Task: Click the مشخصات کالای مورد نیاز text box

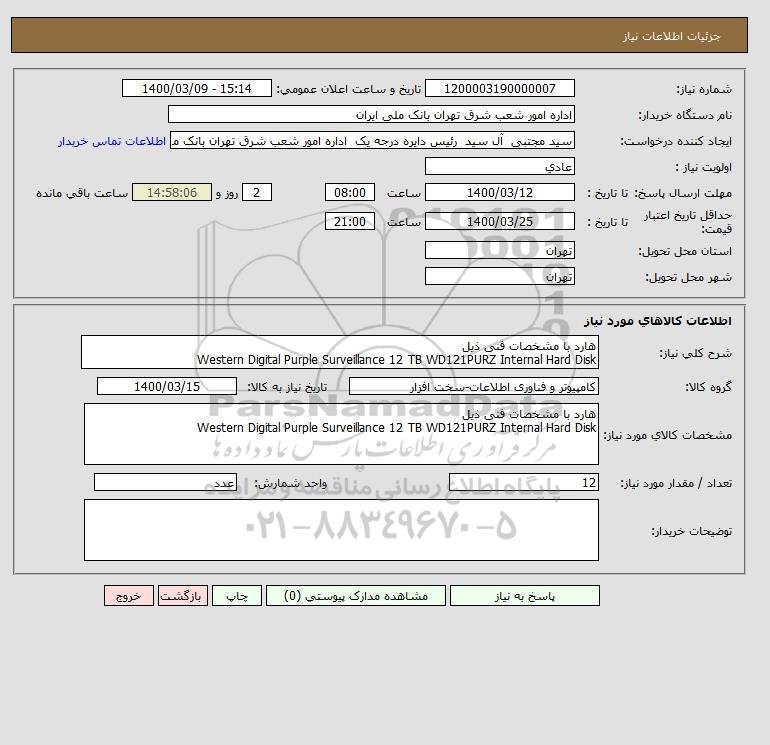Action: (341, 434)
